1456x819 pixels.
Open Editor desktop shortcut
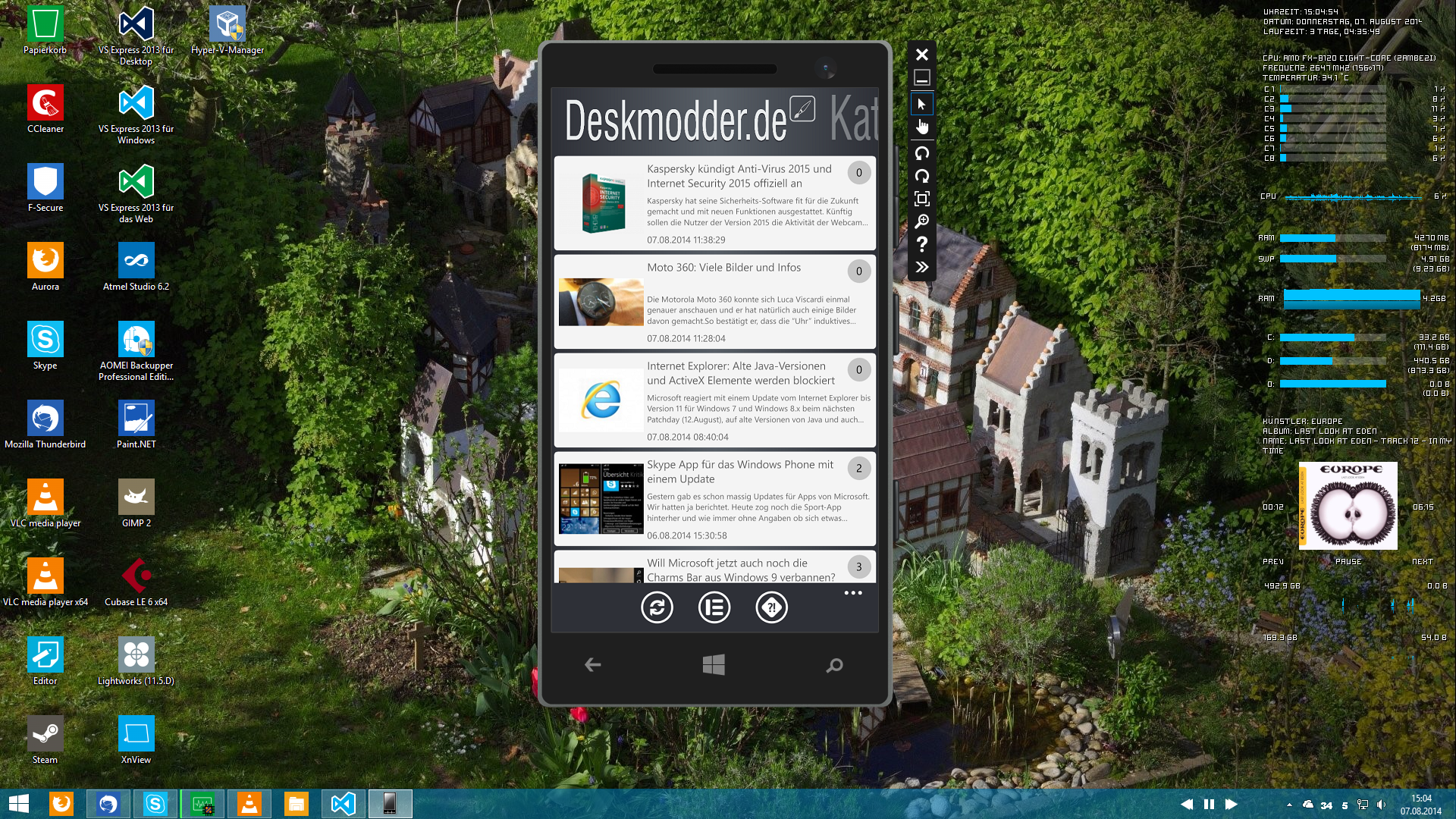(x=45, y=661)
